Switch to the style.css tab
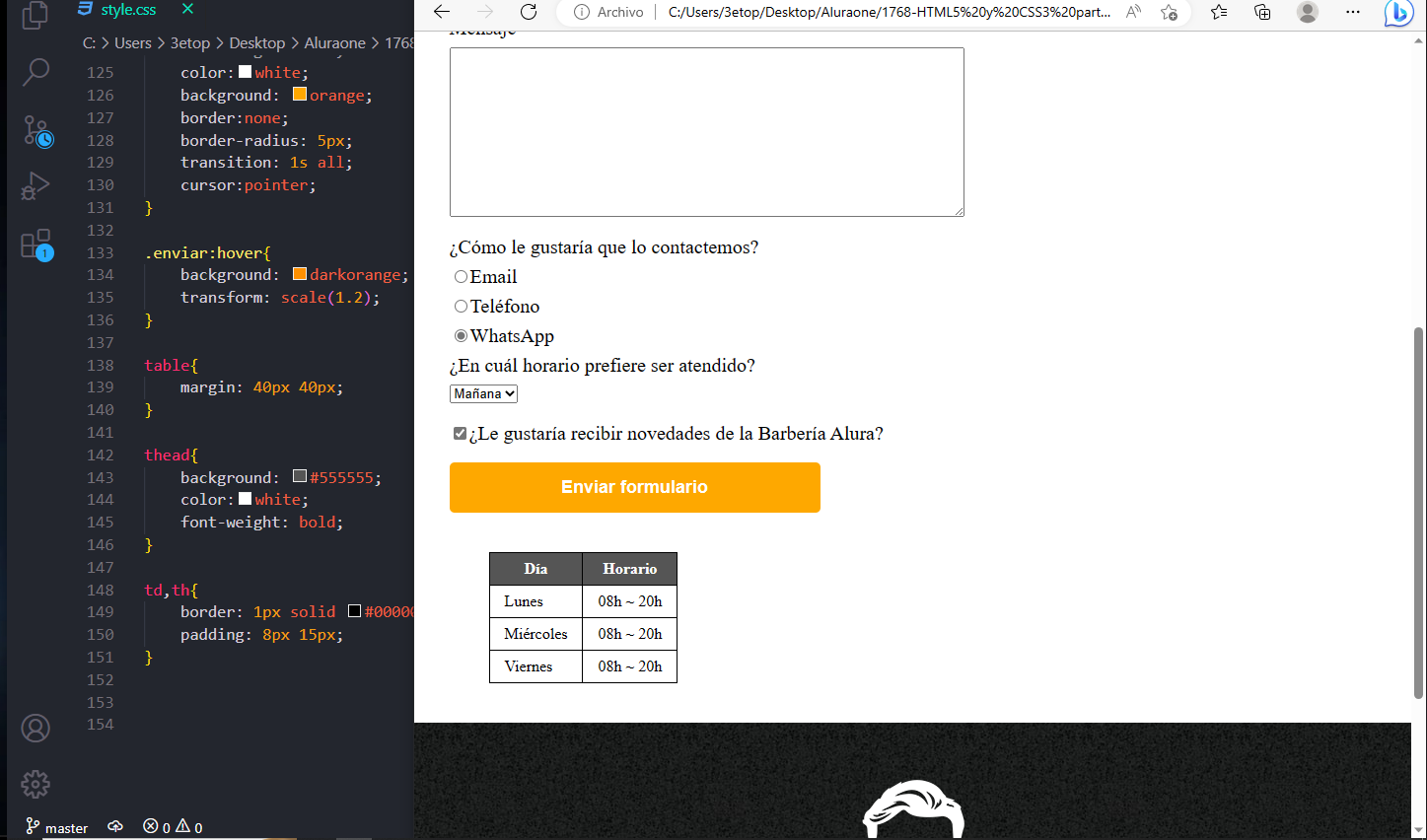Viewport: 1427px width, 840px height. click(128, 10)
